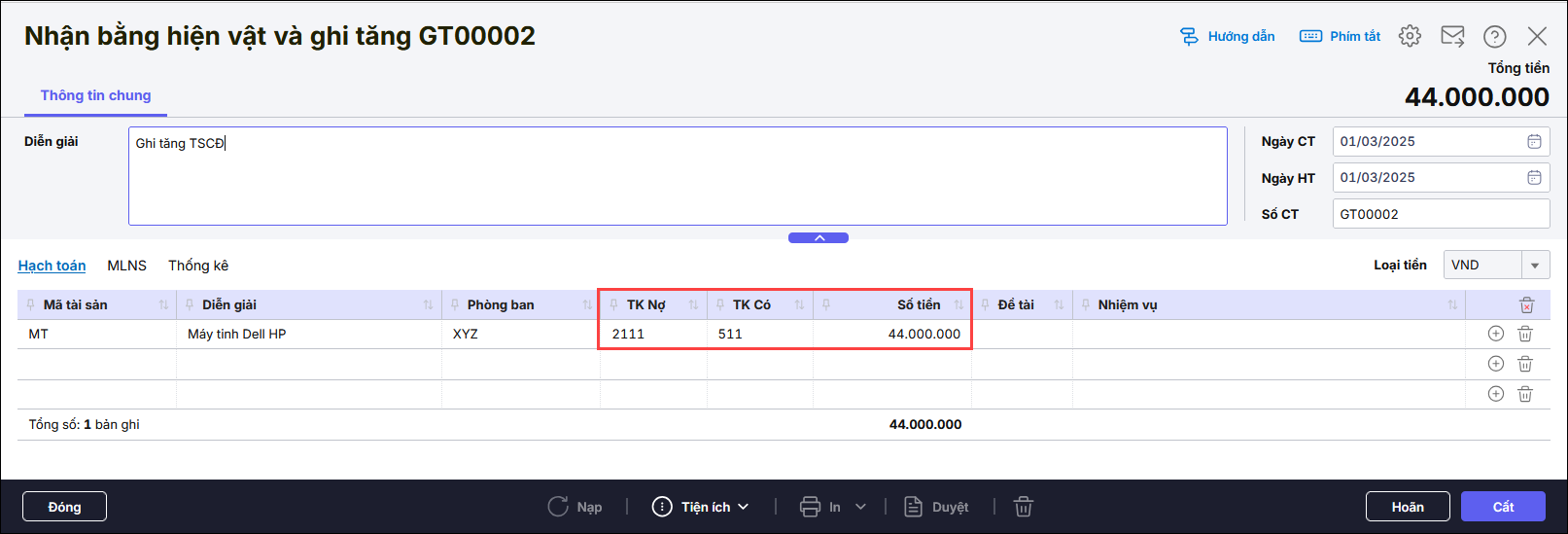Click the mail envelope feedback icon

1452,36
